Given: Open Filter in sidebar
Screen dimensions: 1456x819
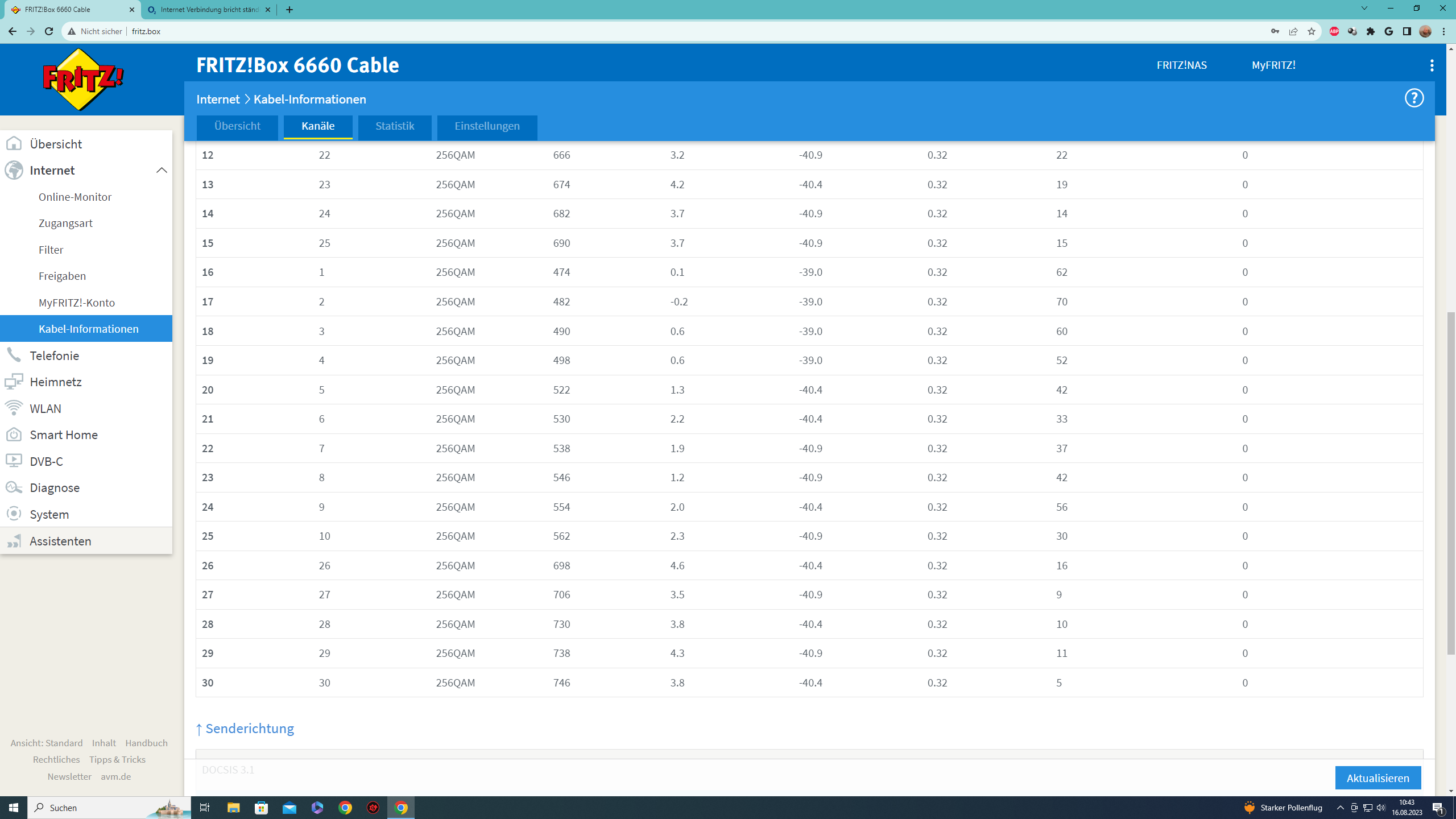Looking at the screenshot, I should (x=51, y=250).
